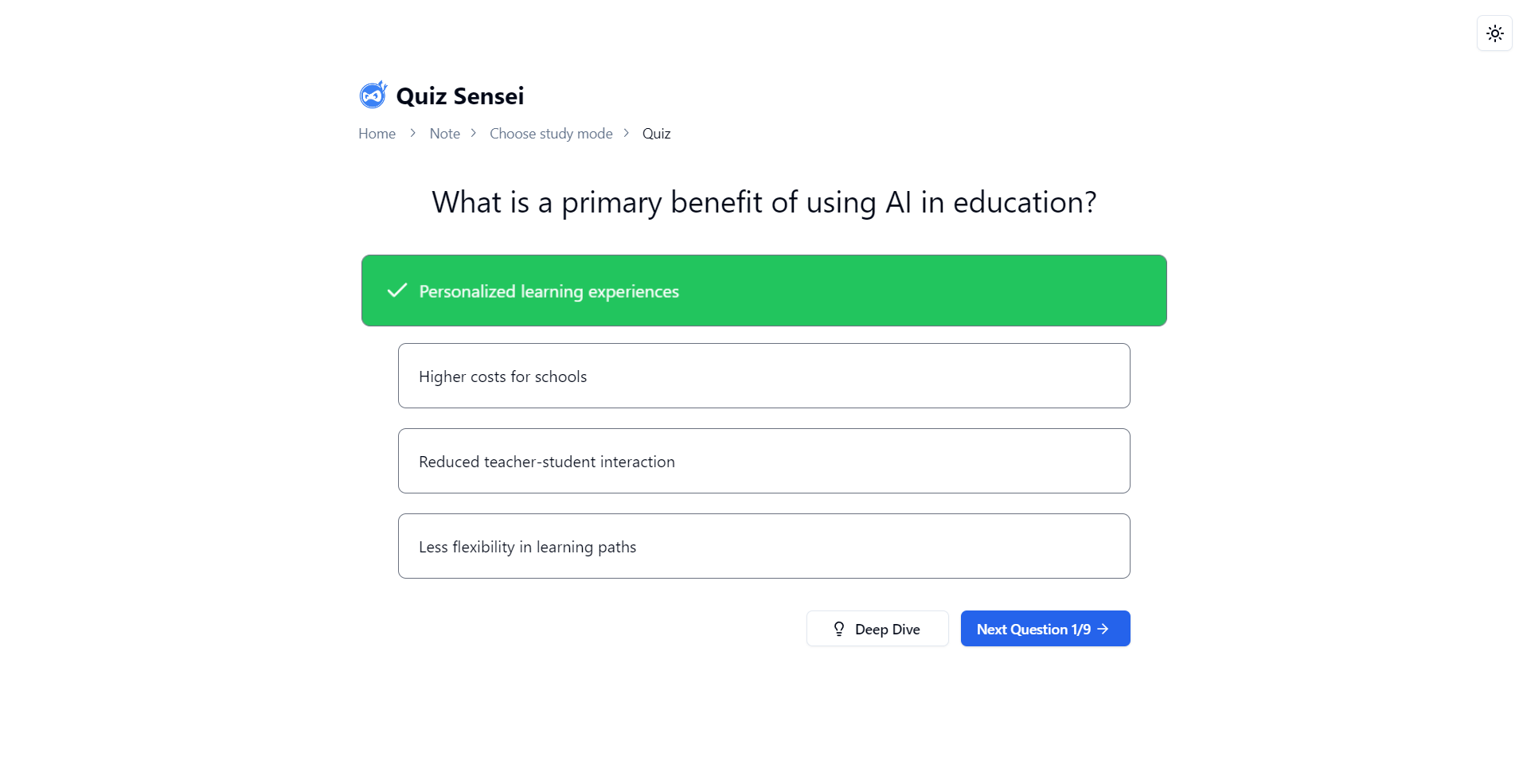Click the Quiz Sensei title text
Viewport: 1527px width, 784px height.
[459, 96]
